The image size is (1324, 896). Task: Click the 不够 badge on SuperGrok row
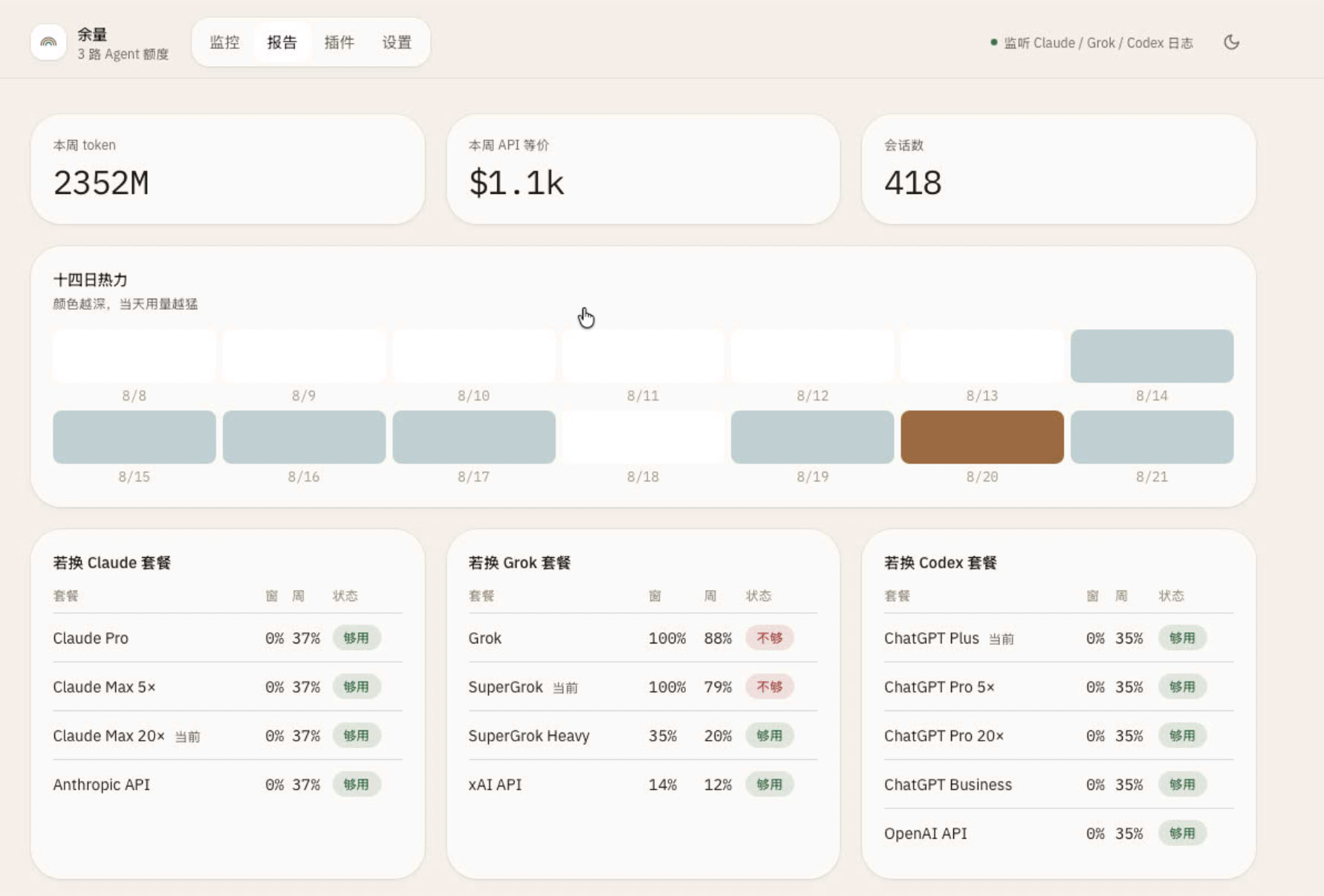click(x=770, y=687)
